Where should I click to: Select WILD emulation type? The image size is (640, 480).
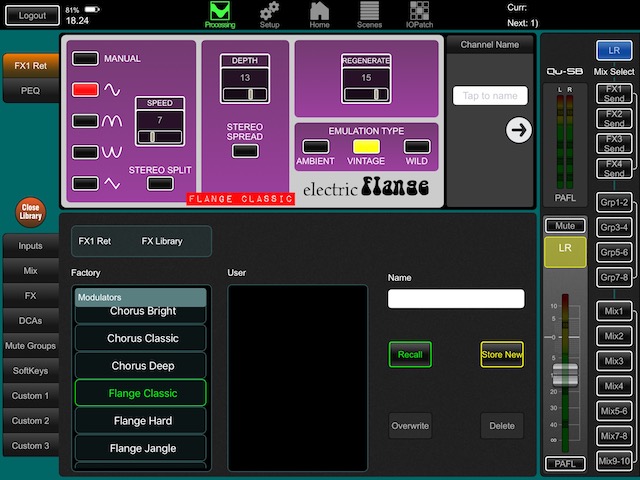tap(417, 147)
